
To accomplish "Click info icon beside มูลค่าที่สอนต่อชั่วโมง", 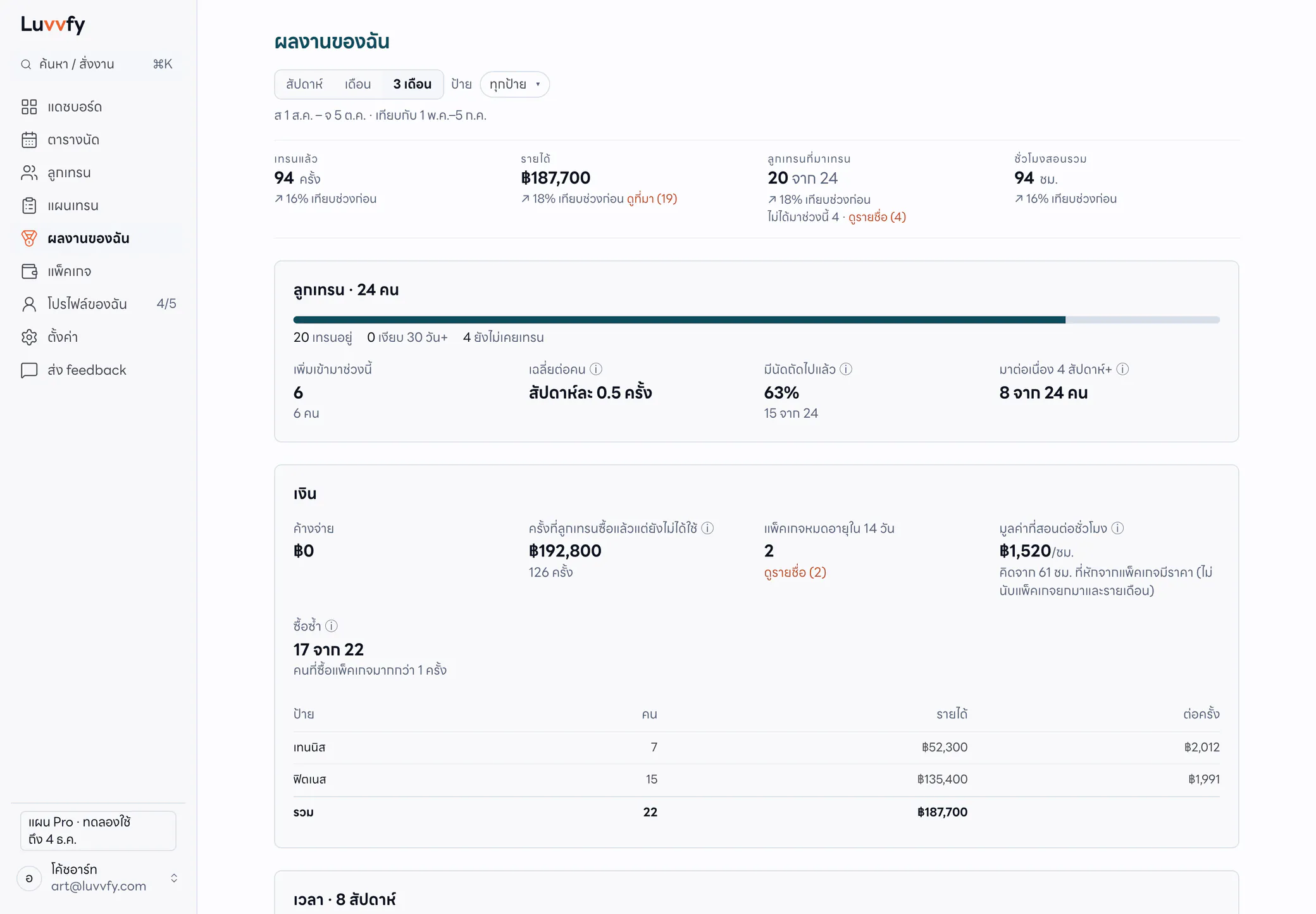I will (1117, 528).
